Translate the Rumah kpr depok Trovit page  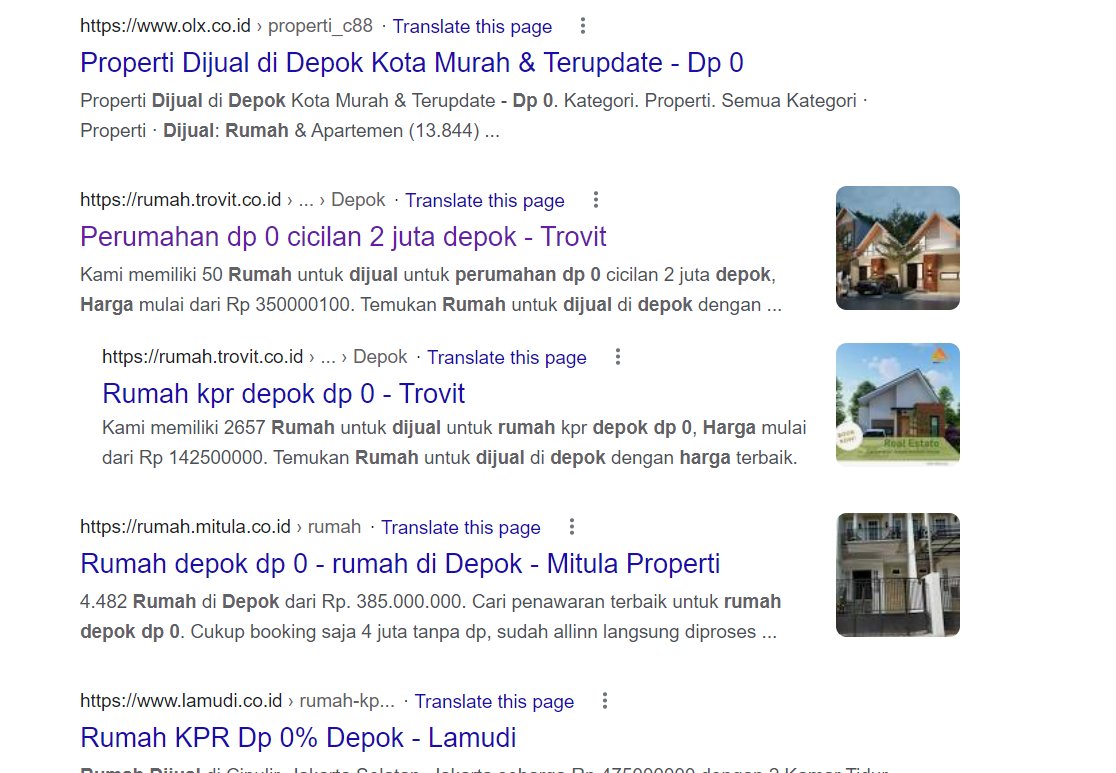click(507, 357)
